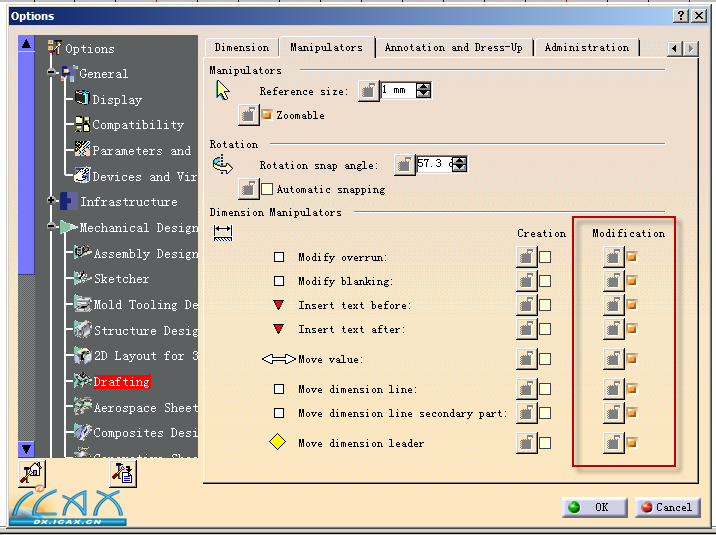The height and width of the screenshot is (535, 716).
Task: Check Creation box for Modify overrun
Action: (x=545, y=257)
